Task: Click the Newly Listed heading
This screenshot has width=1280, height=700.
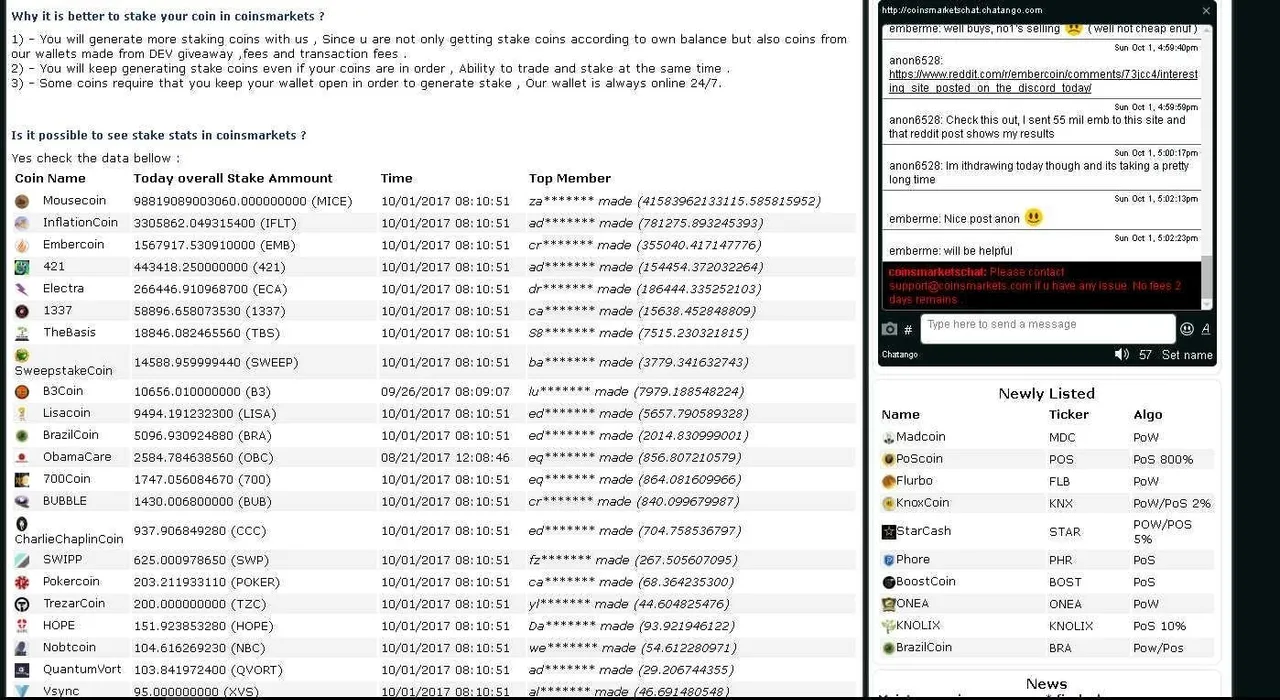Action: (x=1046, y=394)
